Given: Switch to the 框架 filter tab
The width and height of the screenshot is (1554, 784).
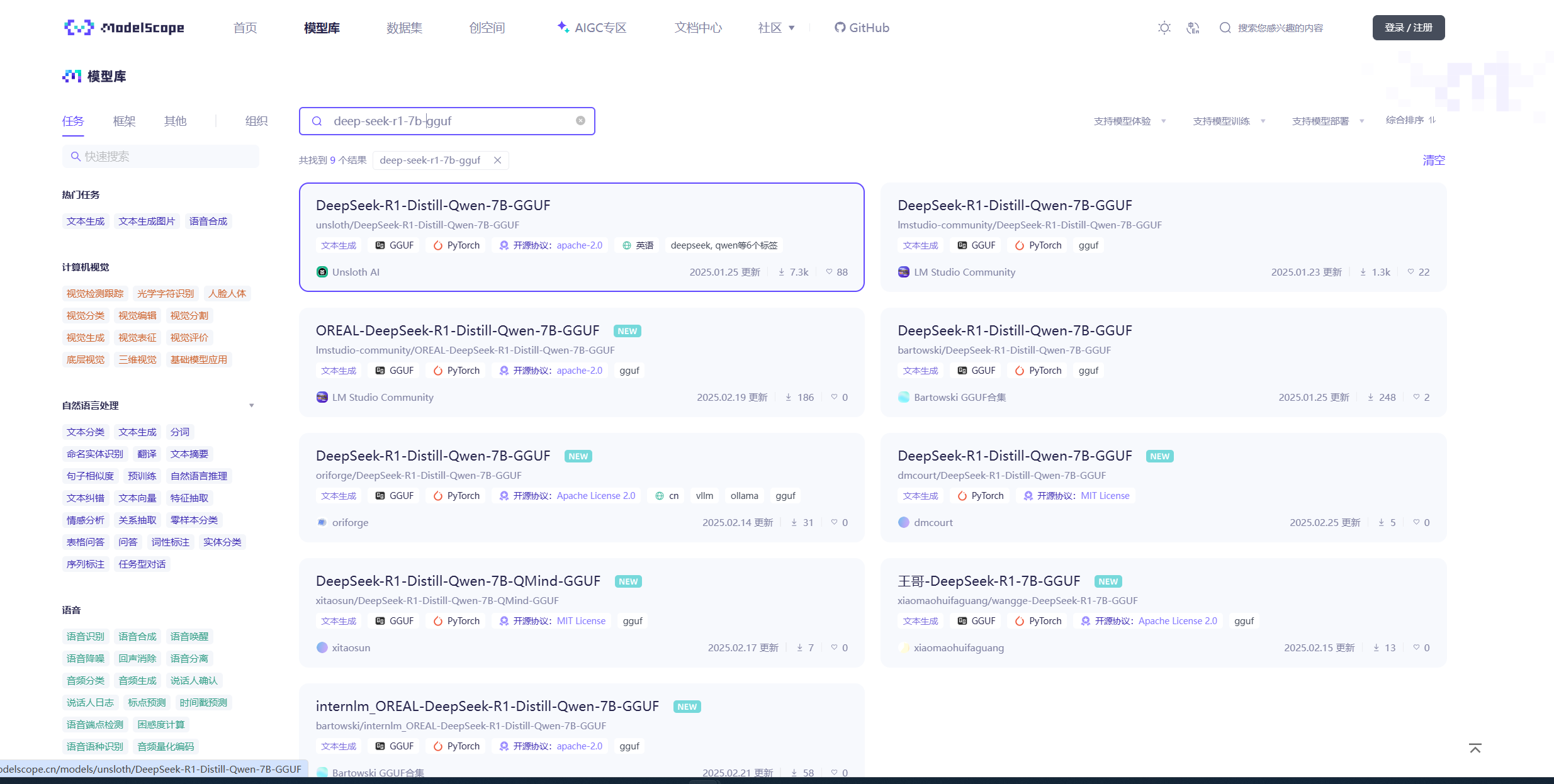Looking at the screenshot, I should tap(124, 121).
